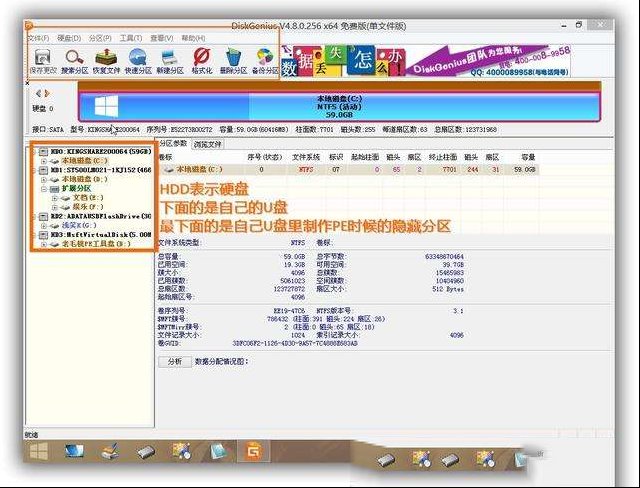Open the 硬盘(D) menu

point(69,38)
